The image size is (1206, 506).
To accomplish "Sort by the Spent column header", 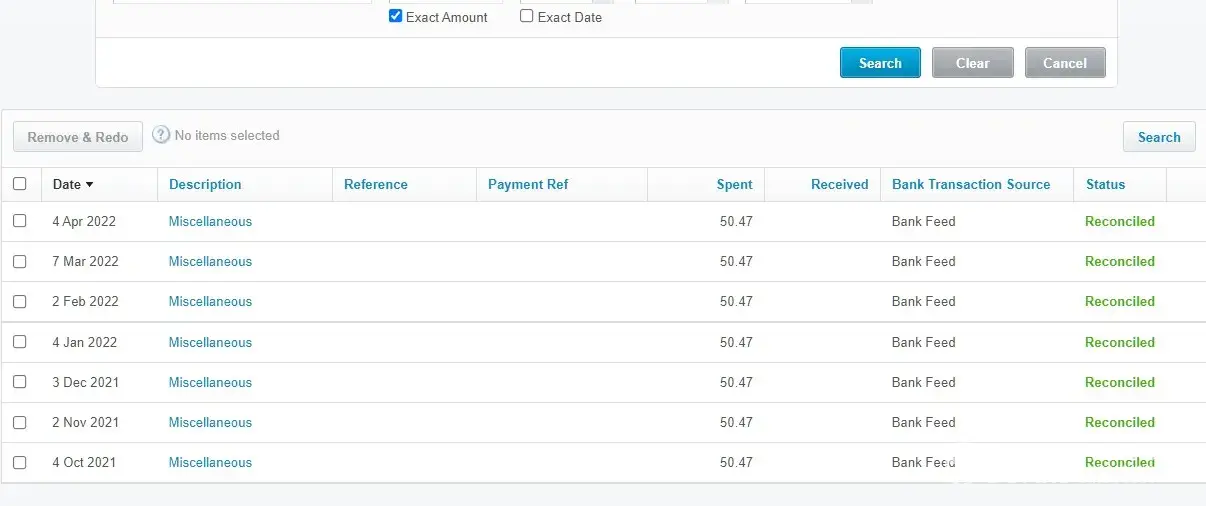I will (x=735, y=184).
